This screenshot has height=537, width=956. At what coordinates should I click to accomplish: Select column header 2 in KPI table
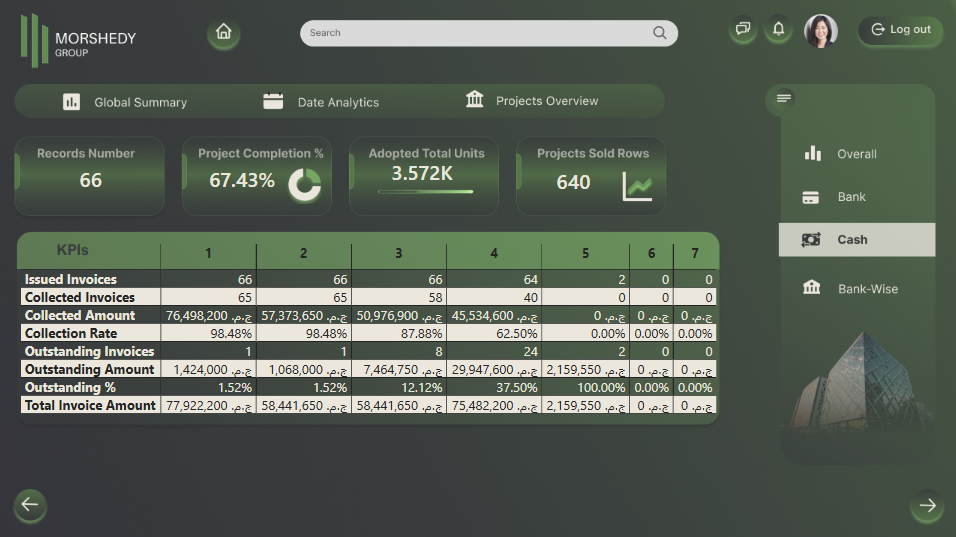(304, 253)
